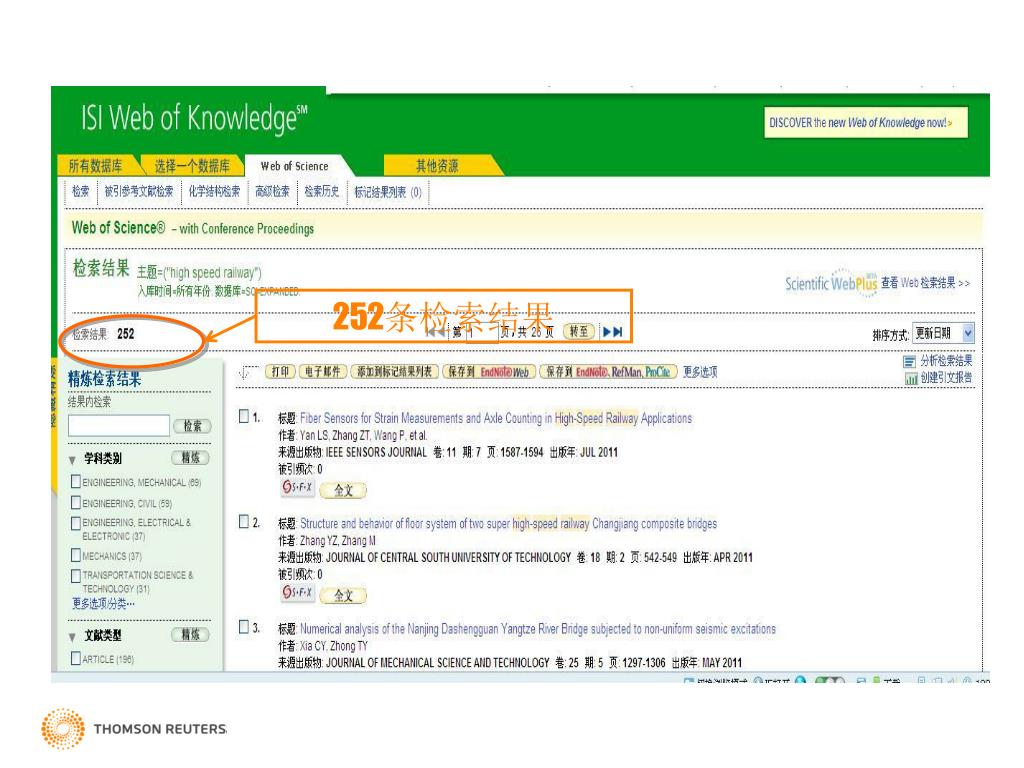Click the source text 'IEEE SENSORS JOURNAL'

click(x=376, y=452)
